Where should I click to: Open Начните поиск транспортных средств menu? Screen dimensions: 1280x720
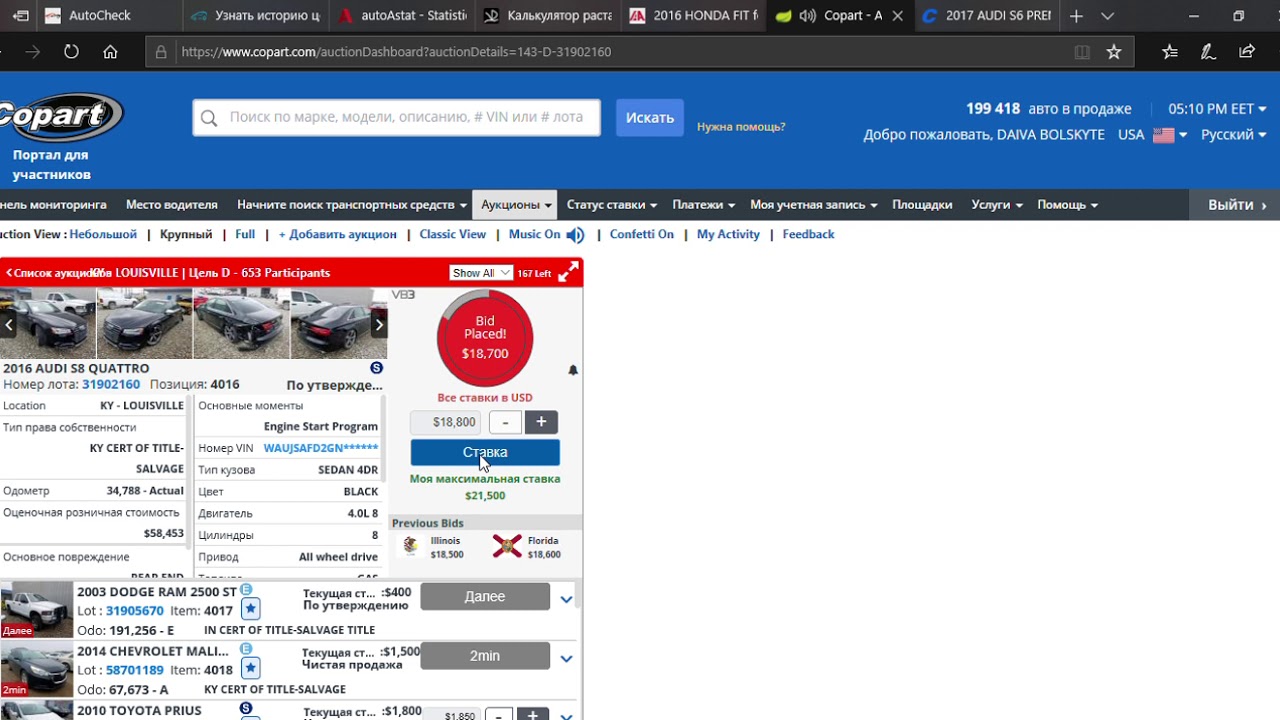pos(352,205)
